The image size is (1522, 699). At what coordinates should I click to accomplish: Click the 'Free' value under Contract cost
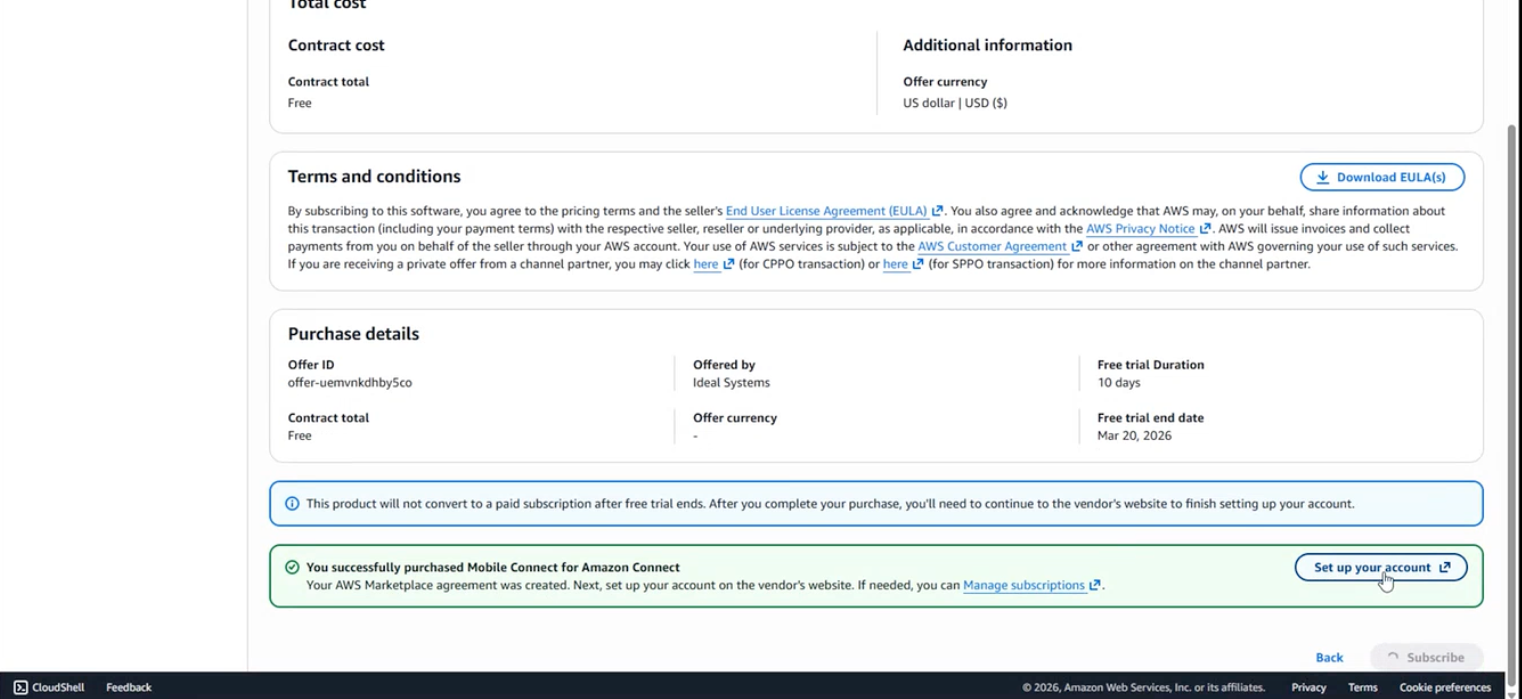coord(300,103)
